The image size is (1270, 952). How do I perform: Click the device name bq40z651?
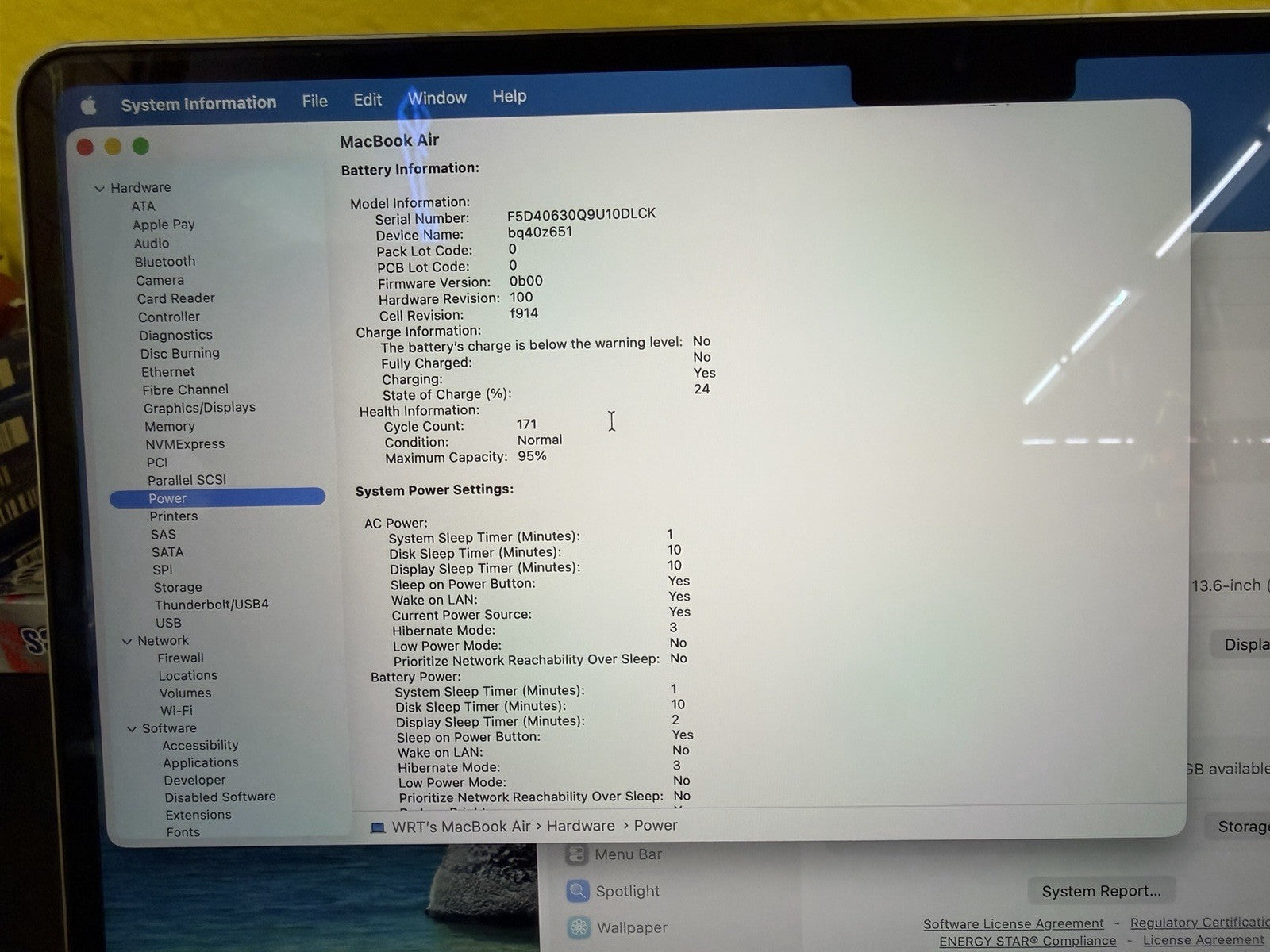[x=540, y=232]
